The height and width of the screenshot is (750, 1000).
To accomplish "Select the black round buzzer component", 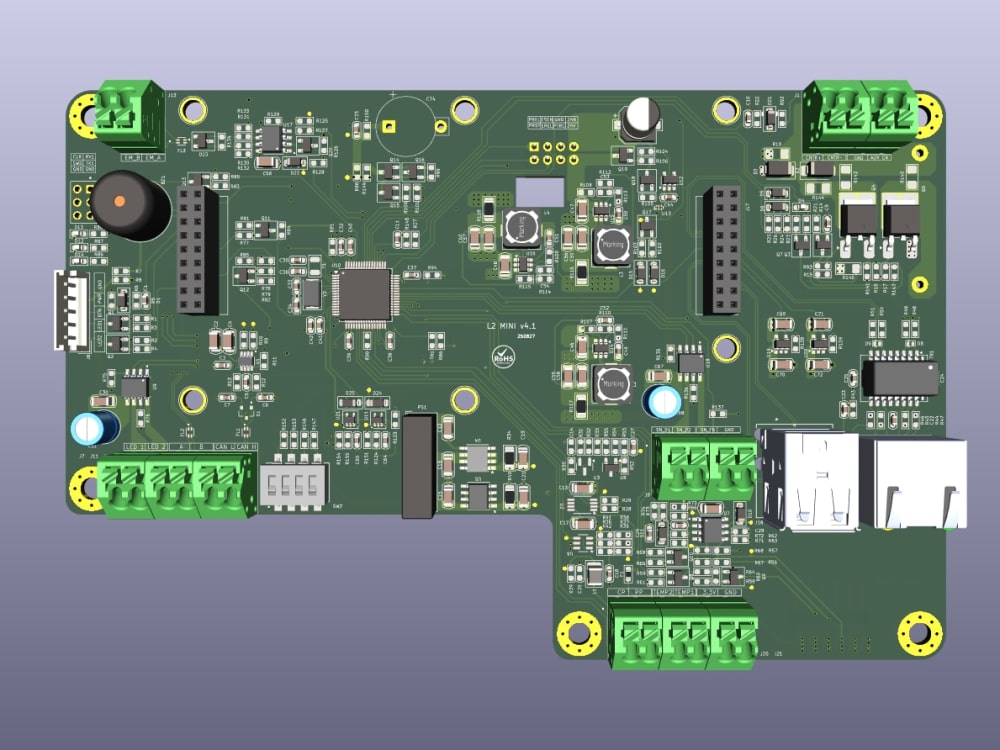I will [130, 204].
